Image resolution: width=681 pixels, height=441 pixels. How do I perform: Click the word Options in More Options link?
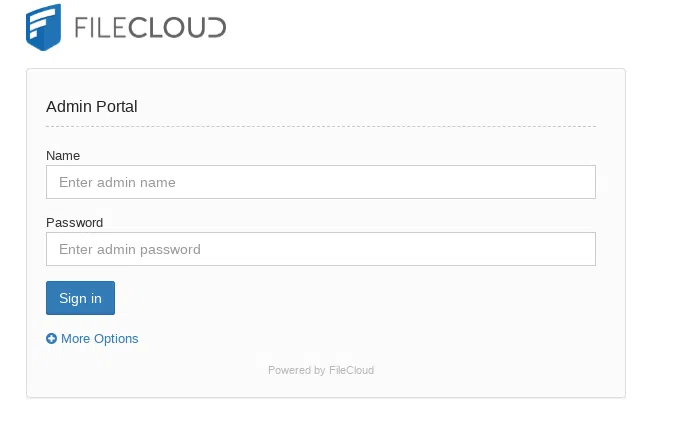(x=116, y=339)
